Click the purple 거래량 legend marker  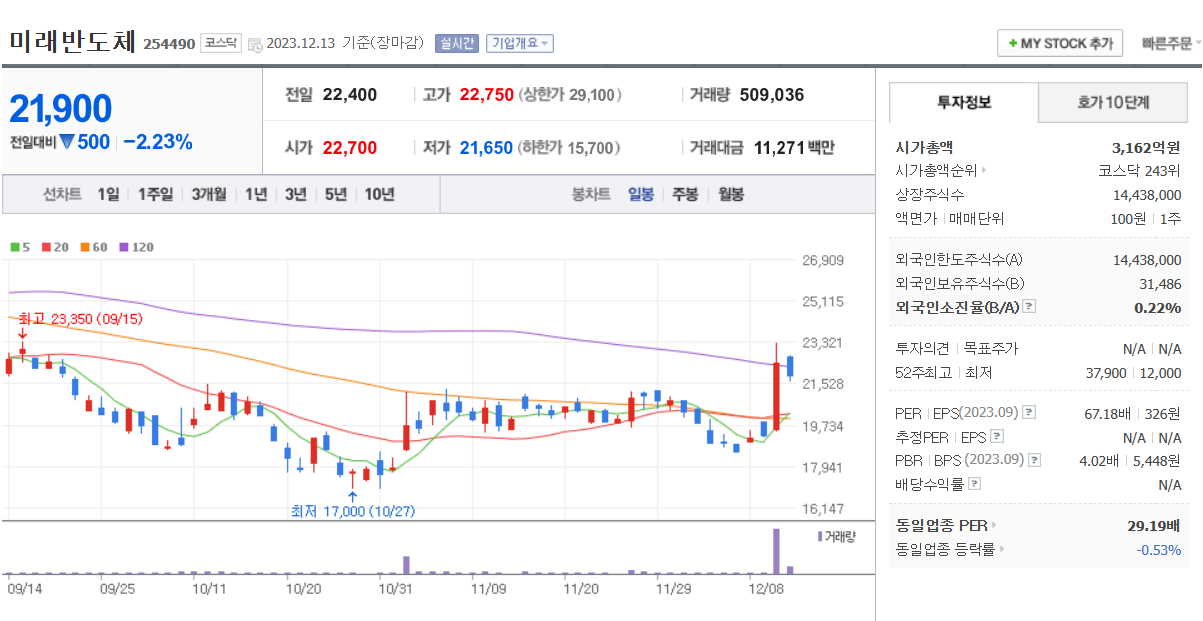click(x=820, y=537)
